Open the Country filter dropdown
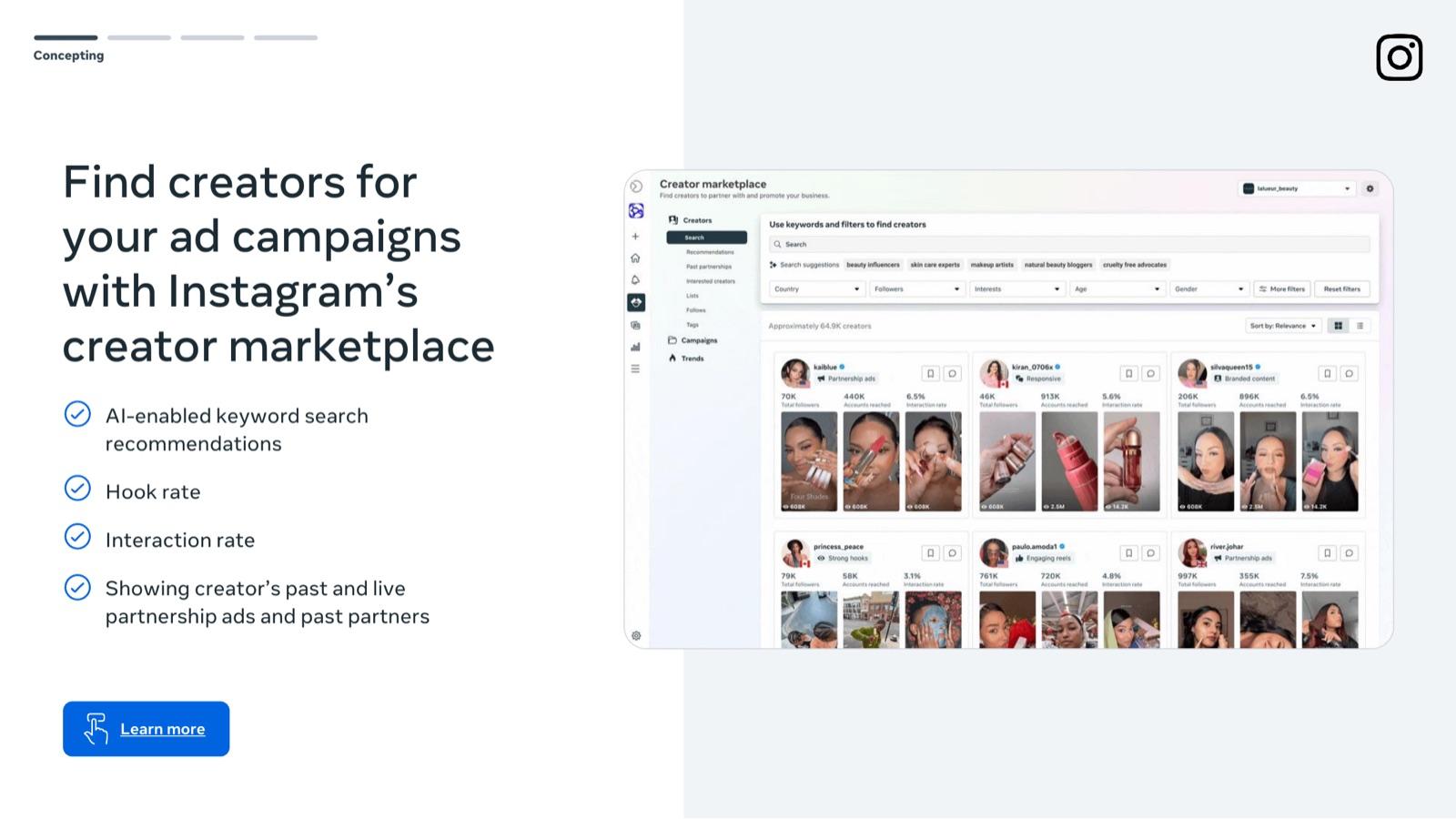 click(x=816, y=289)
